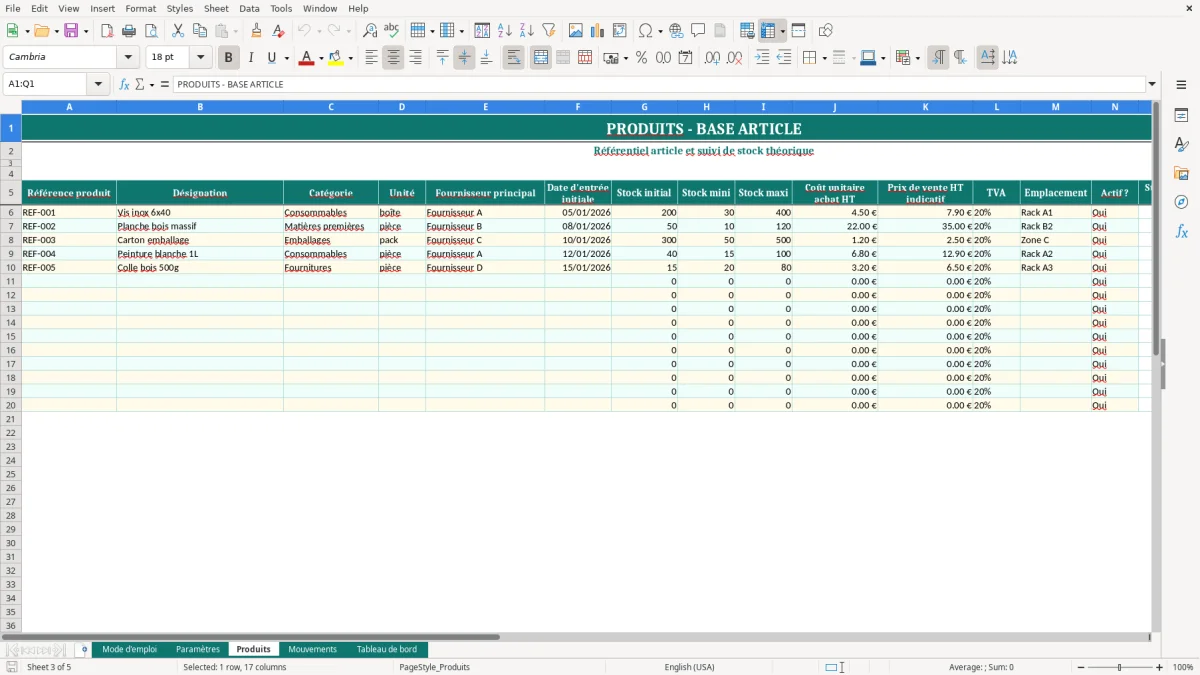
Task: Switch to the Mouvements sheet tab
Action: 313,649
